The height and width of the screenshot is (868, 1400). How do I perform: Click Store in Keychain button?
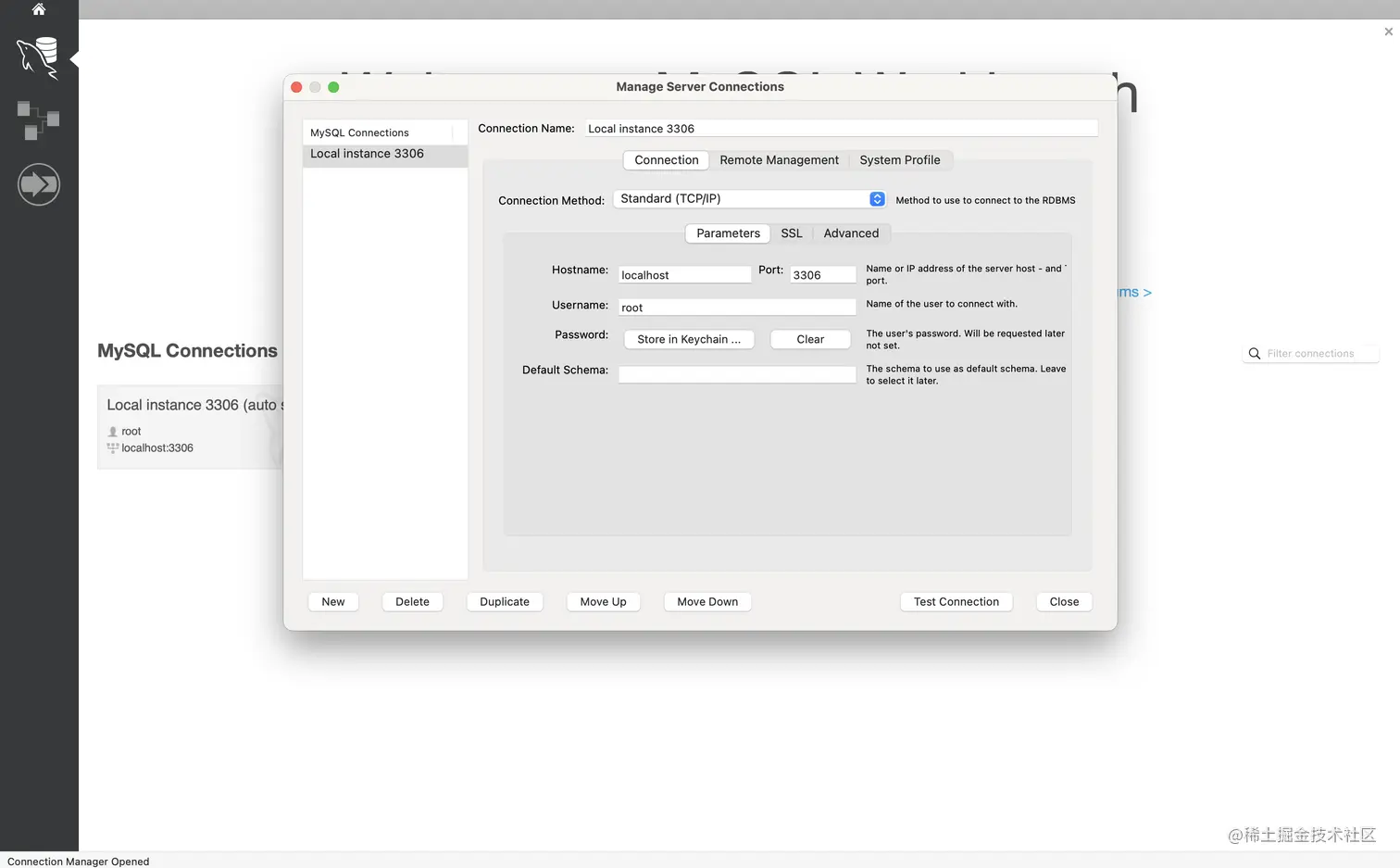[689, 340]
